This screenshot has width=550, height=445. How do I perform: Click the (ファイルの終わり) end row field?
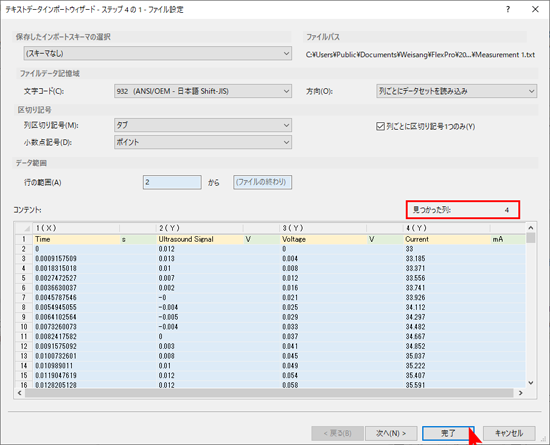[x=262, y=182]
